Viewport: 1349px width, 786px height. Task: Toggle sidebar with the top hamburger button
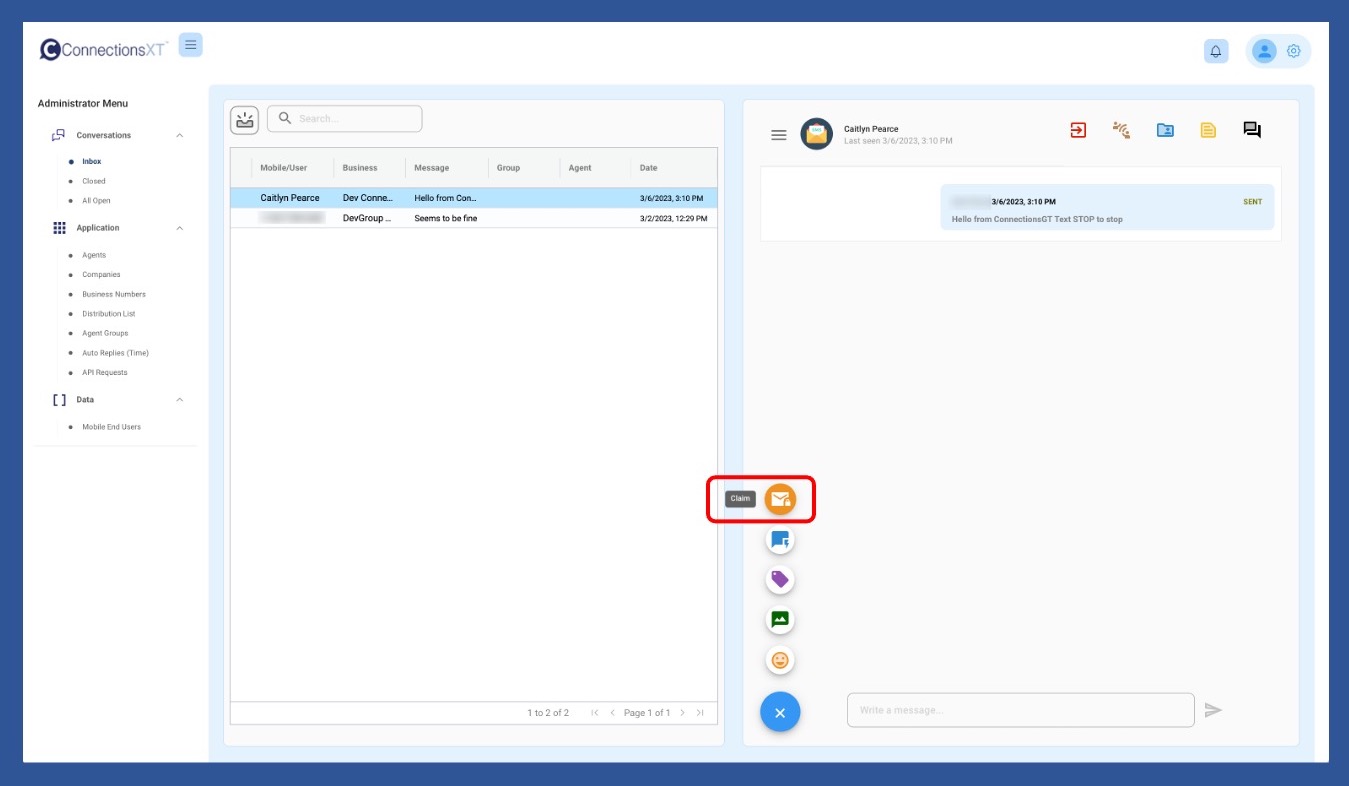pyautogui.click(x=191, y=45)
